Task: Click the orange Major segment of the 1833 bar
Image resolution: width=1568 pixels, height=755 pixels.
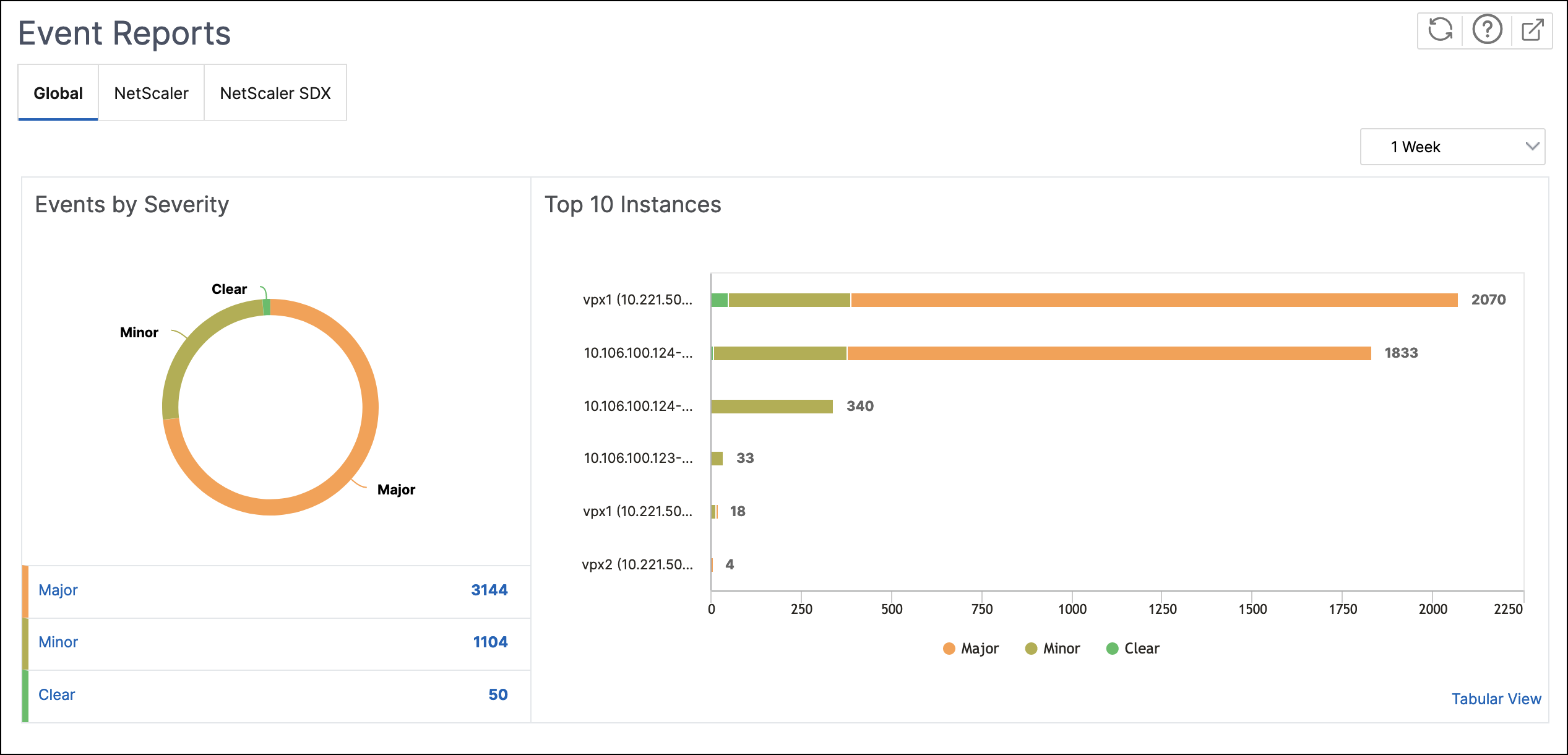Action: coord(1109,353)
